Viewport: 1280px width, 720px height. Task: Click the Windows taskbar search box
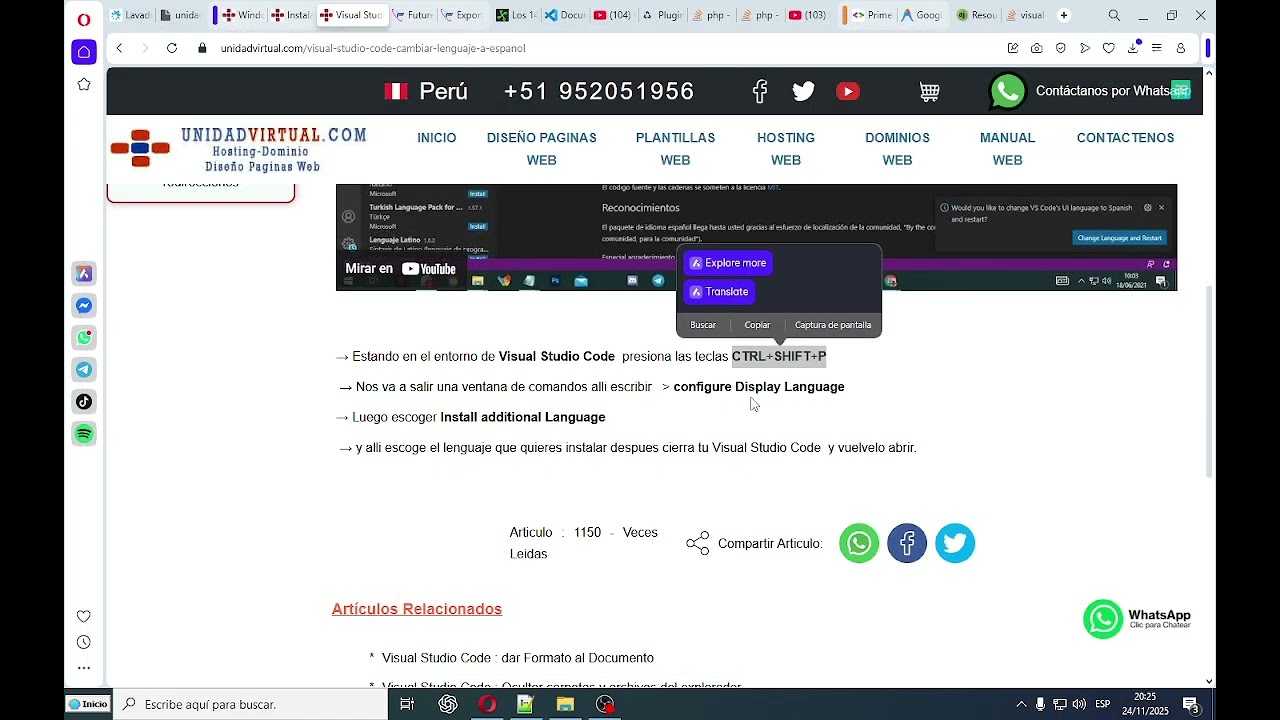(250, 704)
